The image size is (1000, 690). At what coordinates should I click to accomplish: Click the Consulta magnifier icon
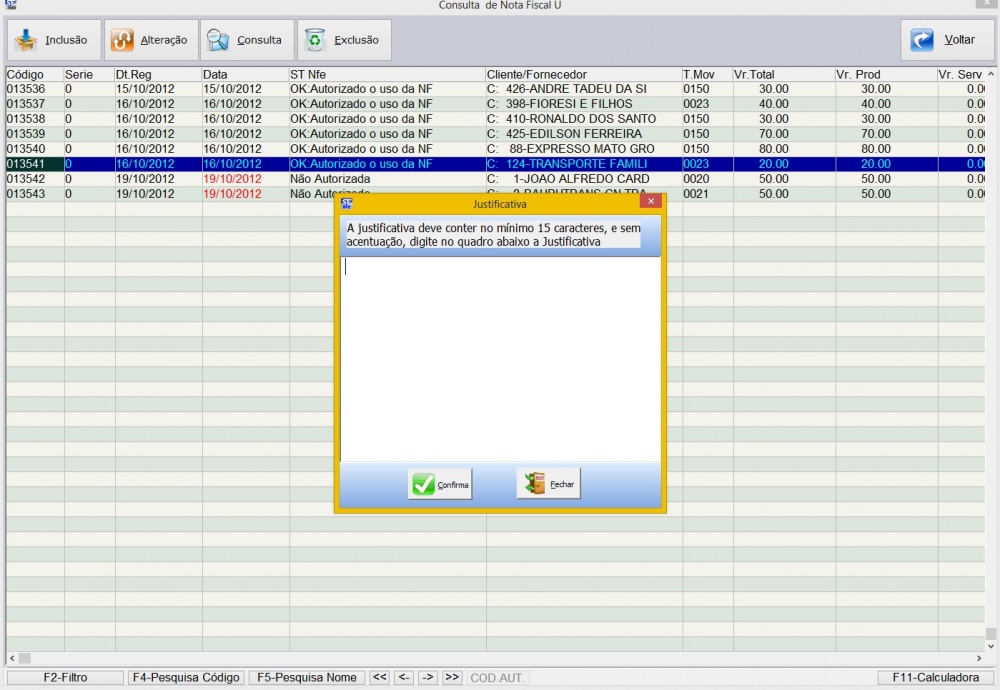point(219,41)
